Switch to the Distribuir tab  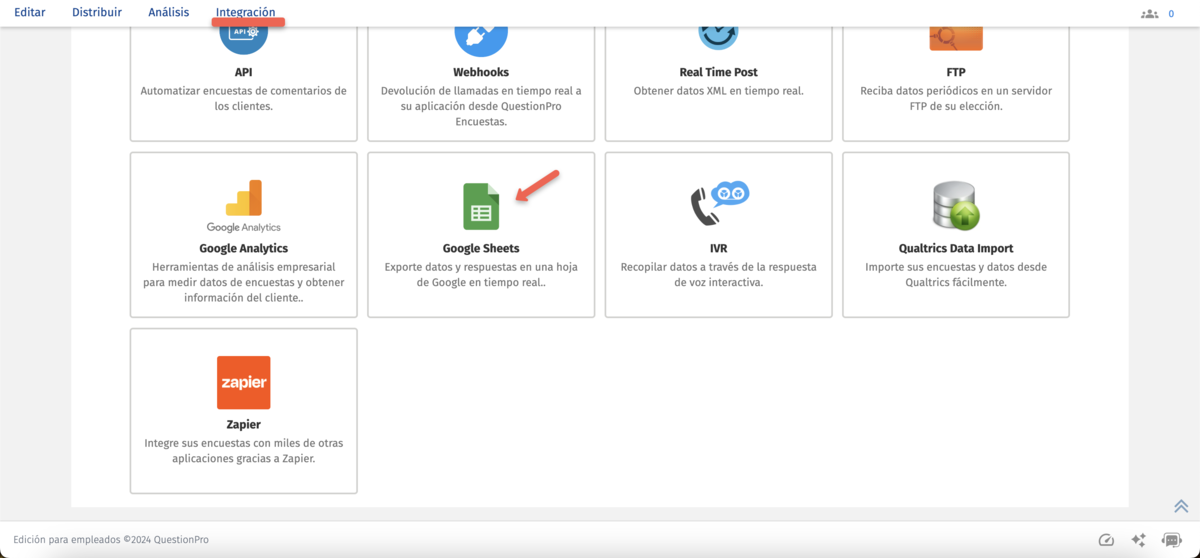[97, 12]
